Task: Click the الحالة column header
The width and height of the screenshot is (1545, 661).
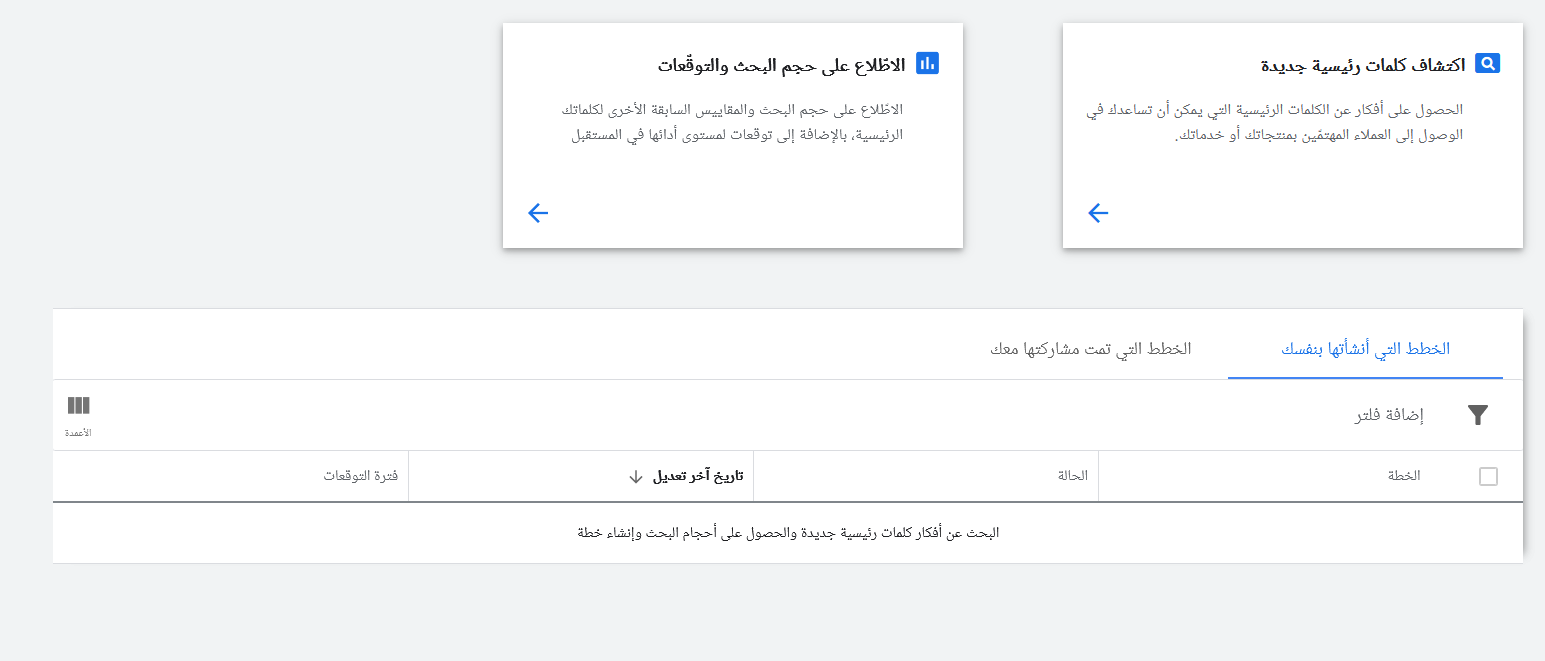Action: [x=1072, y=476]
